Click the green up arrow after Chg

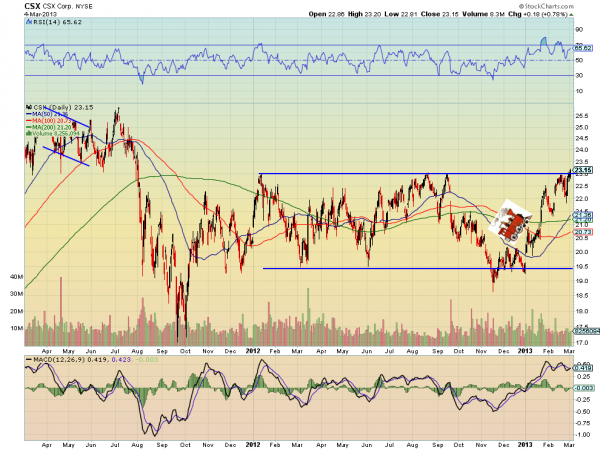[x=571, y=15]
